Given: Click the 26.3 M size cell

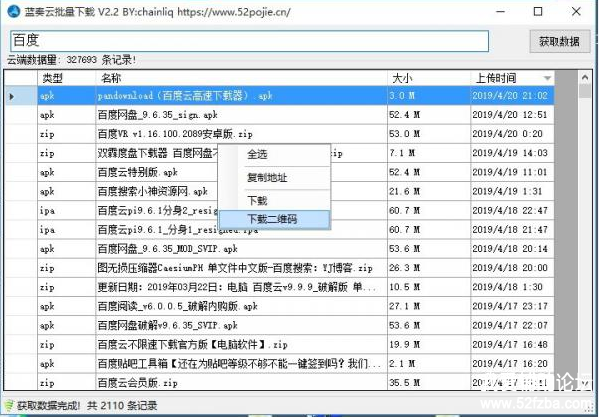Looking at the screenshot, I should [429, 268].
